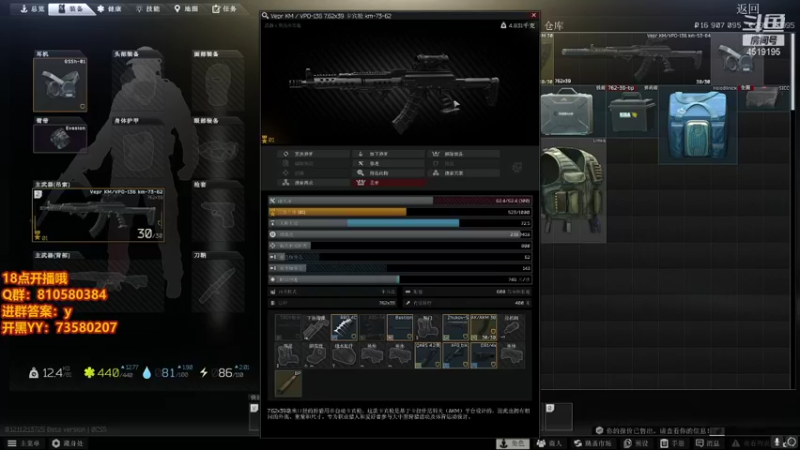Switch to the 装备 gear tab
800x450 pixels.
pos(71,9)
